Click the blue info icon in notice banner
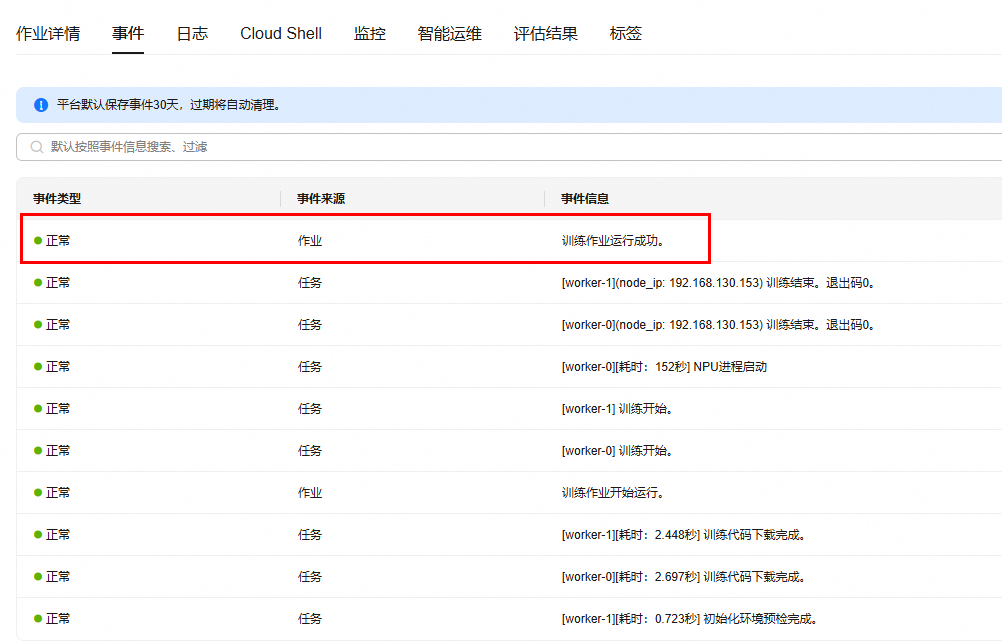1002x642 pixels. click(41, 105)
